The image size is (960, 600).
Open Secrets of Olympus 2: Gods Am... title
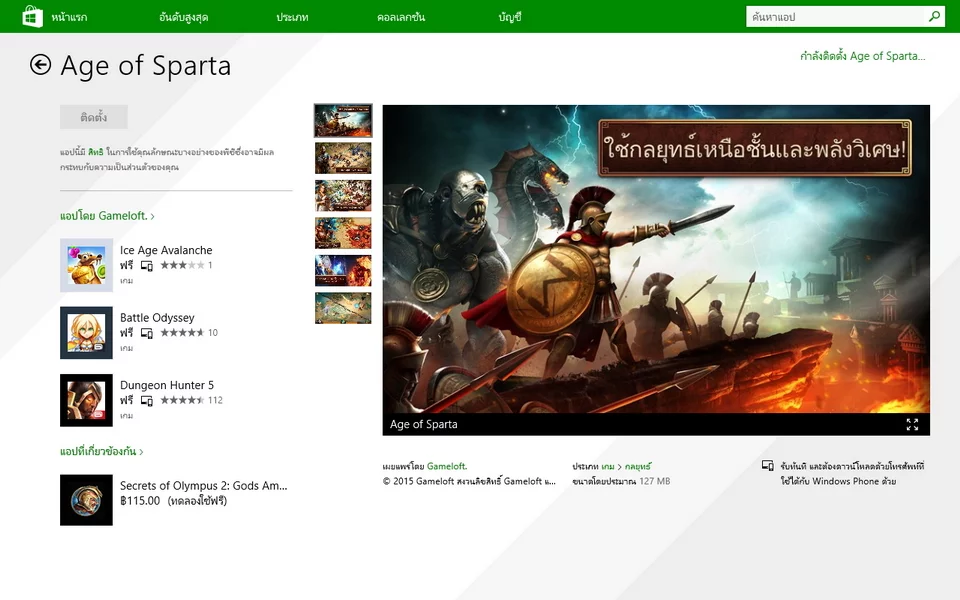coord(203,486)
